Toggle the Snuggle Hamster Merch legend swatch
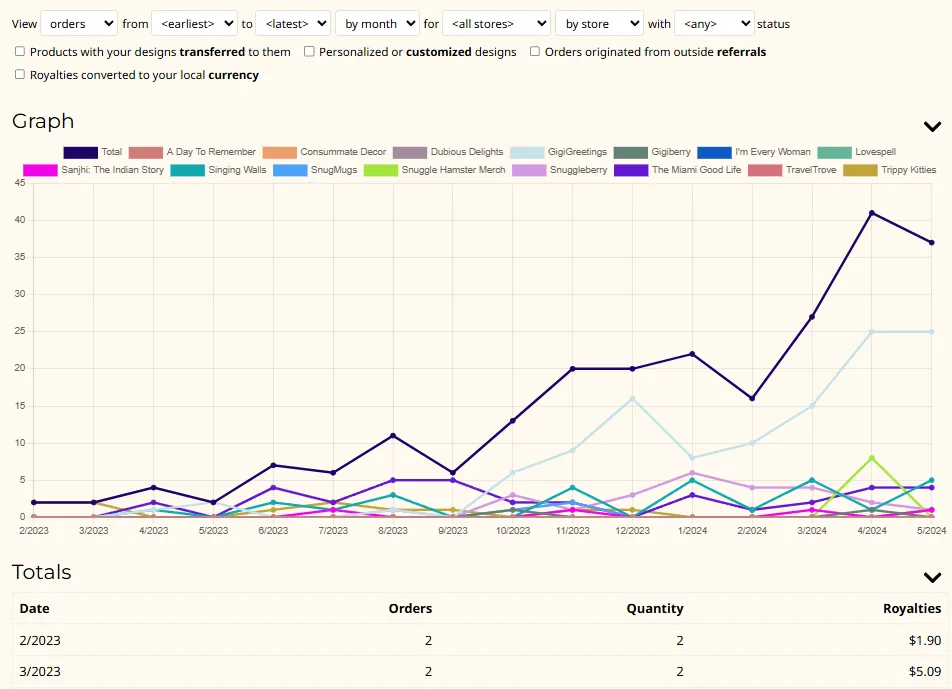 (x=381, y=171)
